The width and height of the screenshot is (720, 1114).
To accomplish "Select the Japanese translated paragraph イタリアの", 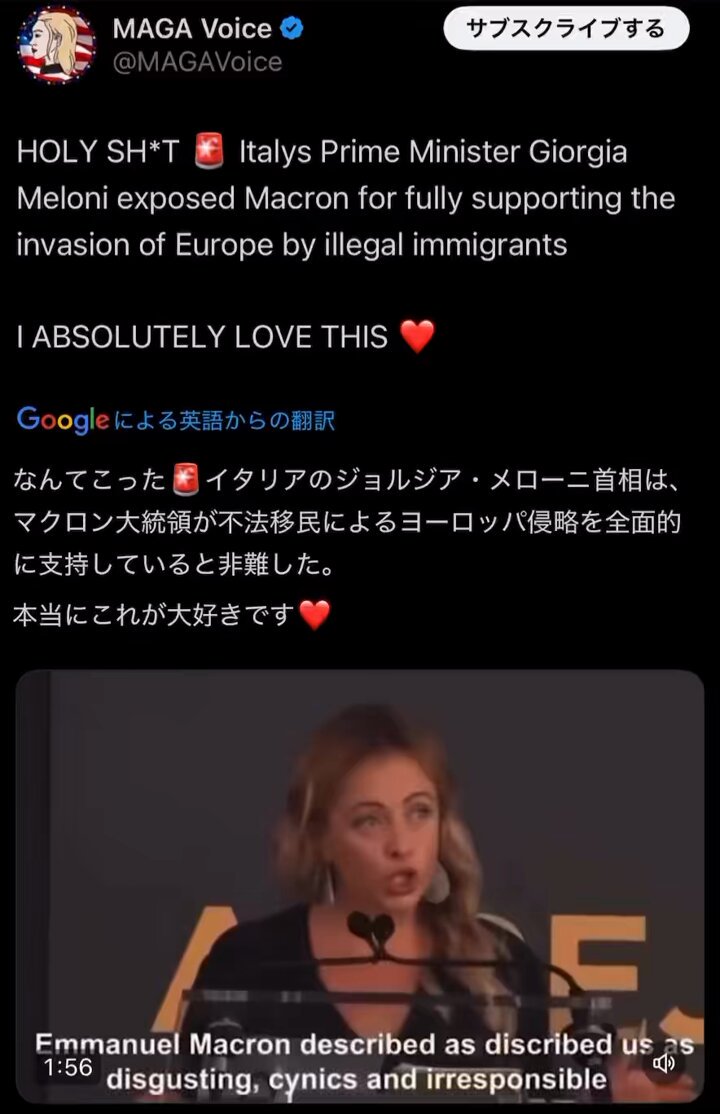I will [x=348, y=522].
